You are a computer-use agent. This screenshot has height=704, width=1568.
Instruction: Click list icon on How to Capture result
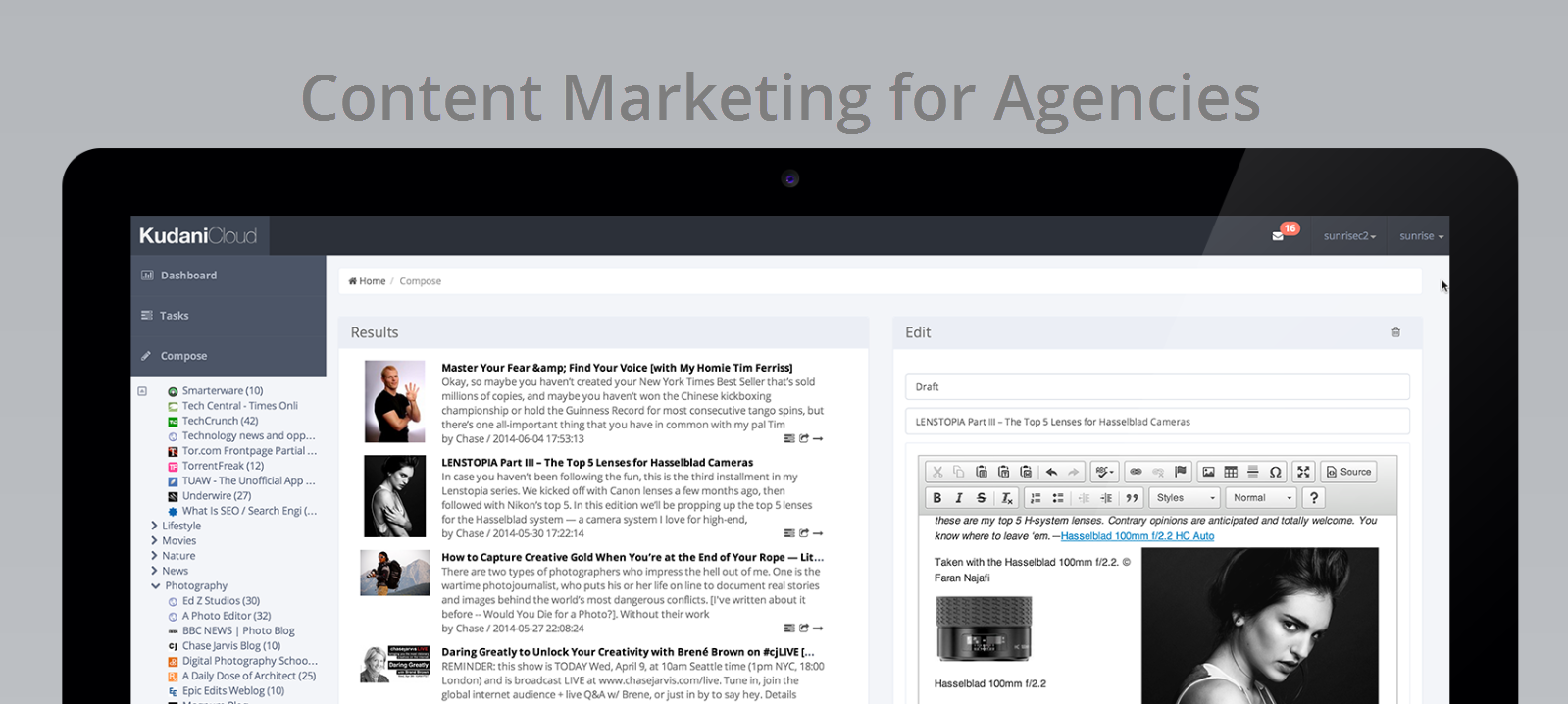789,629
